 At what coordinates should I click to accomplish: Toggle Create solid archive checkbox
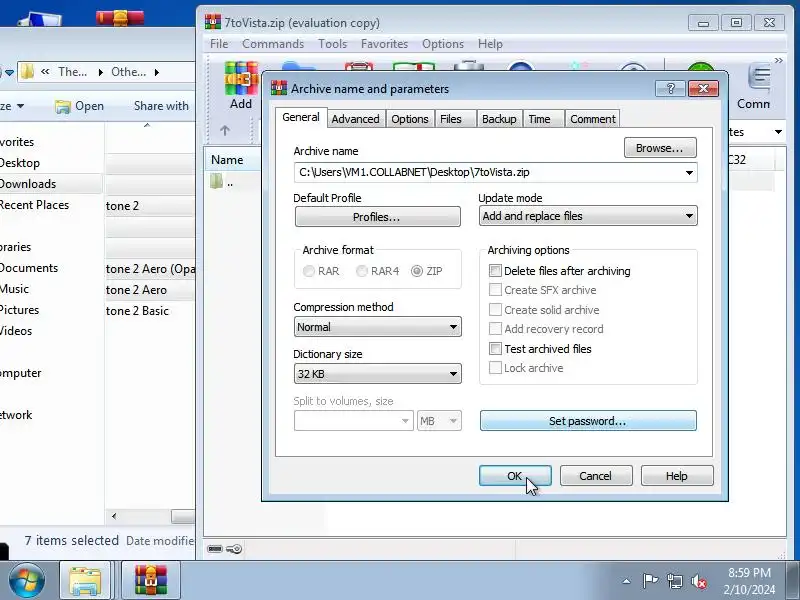pos(495,310)
